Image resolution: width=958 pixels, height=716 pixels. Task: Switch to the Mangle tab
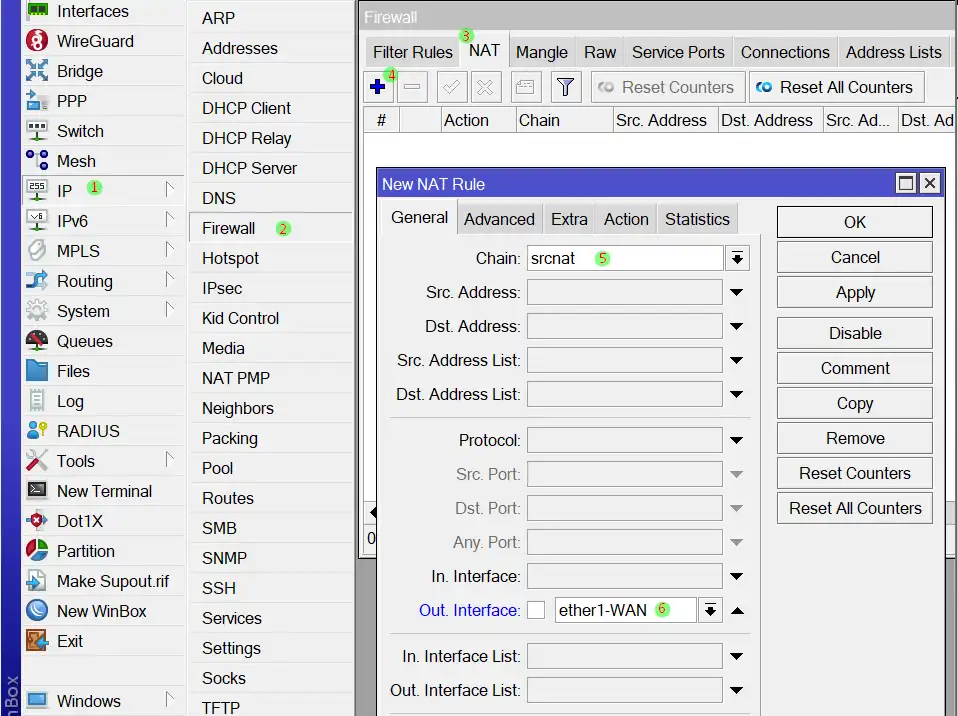[541, 53]
